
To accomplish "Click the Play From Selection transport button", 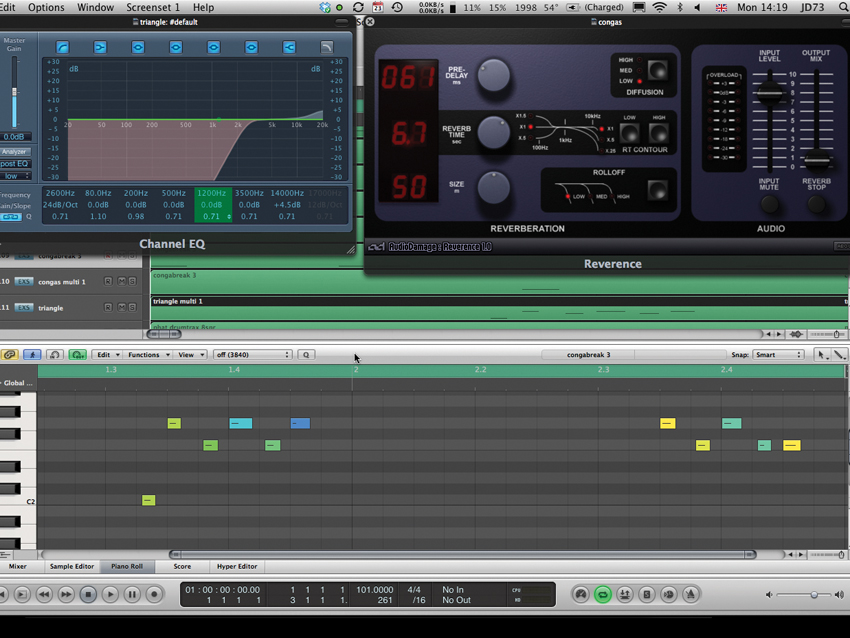I will (22, 595).
